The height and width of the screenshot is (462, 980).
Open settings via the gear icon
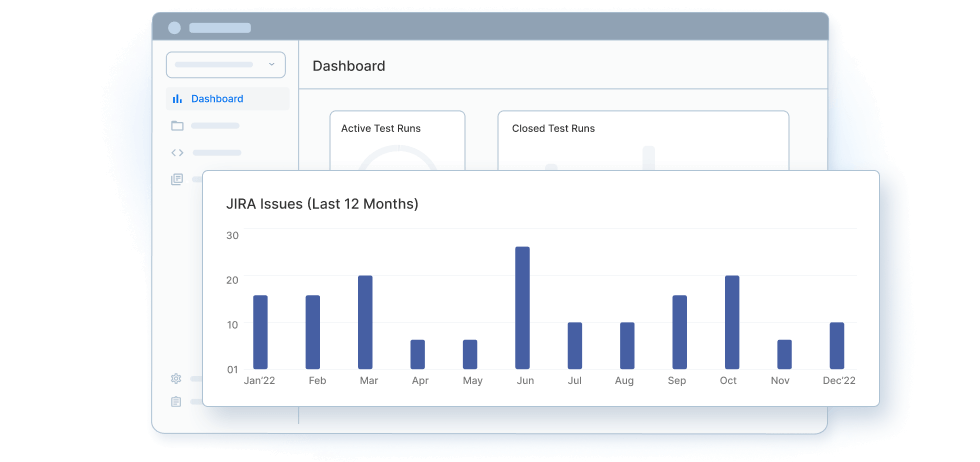176,379
